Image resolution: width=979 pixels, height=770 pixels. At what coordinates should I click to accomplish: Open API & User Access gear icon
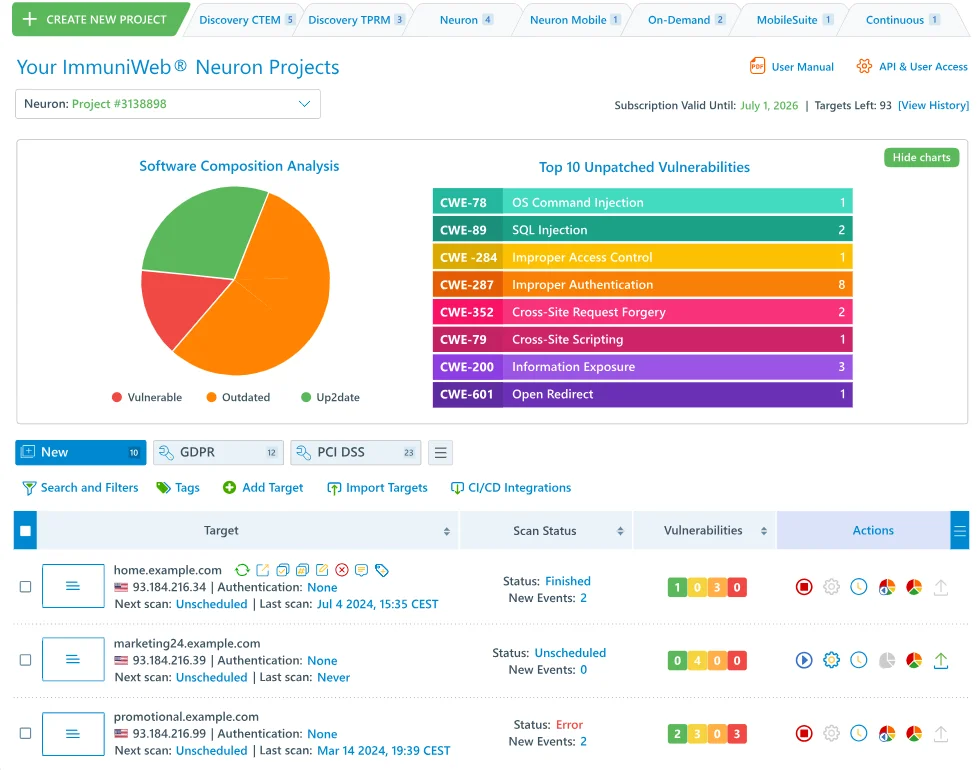[x=864, y=66]
